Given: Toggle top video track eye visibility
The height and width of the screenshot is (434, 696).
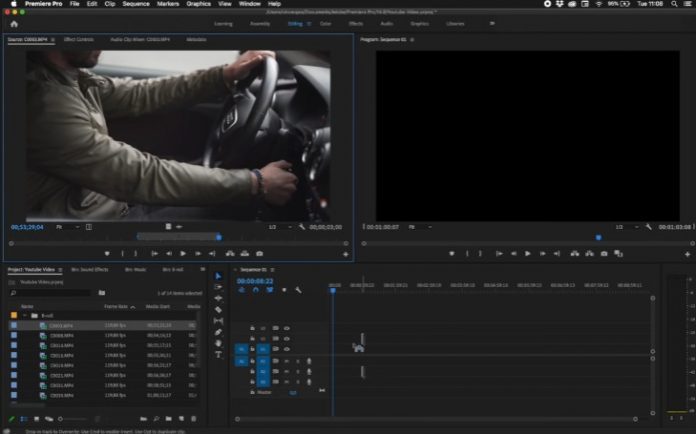Looking at the screenshot, I should click(287, 328).
